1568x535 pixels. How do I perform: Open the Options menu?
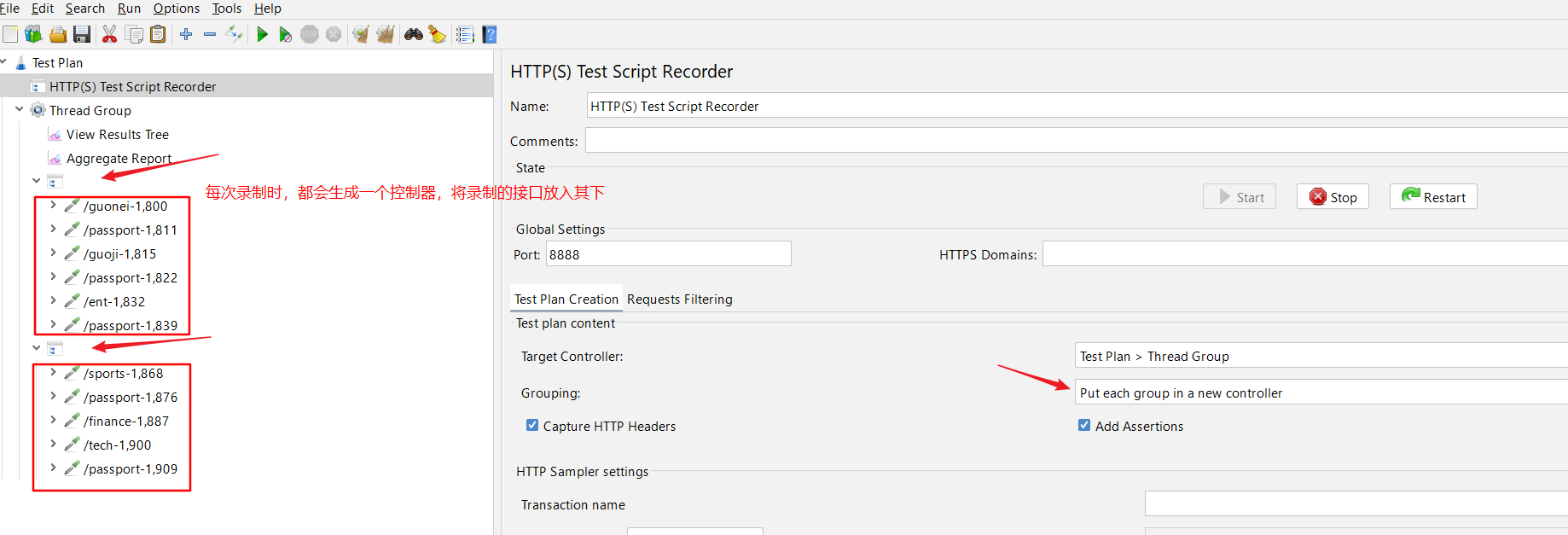pos(176,9)
